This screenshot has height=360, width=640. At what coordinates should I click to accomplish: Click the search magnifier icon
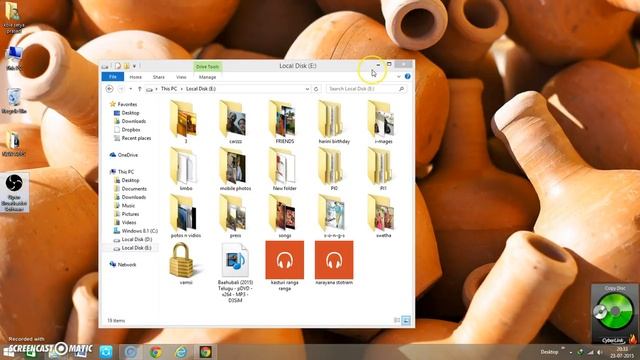pyautogui.click(x=401, y=89)
